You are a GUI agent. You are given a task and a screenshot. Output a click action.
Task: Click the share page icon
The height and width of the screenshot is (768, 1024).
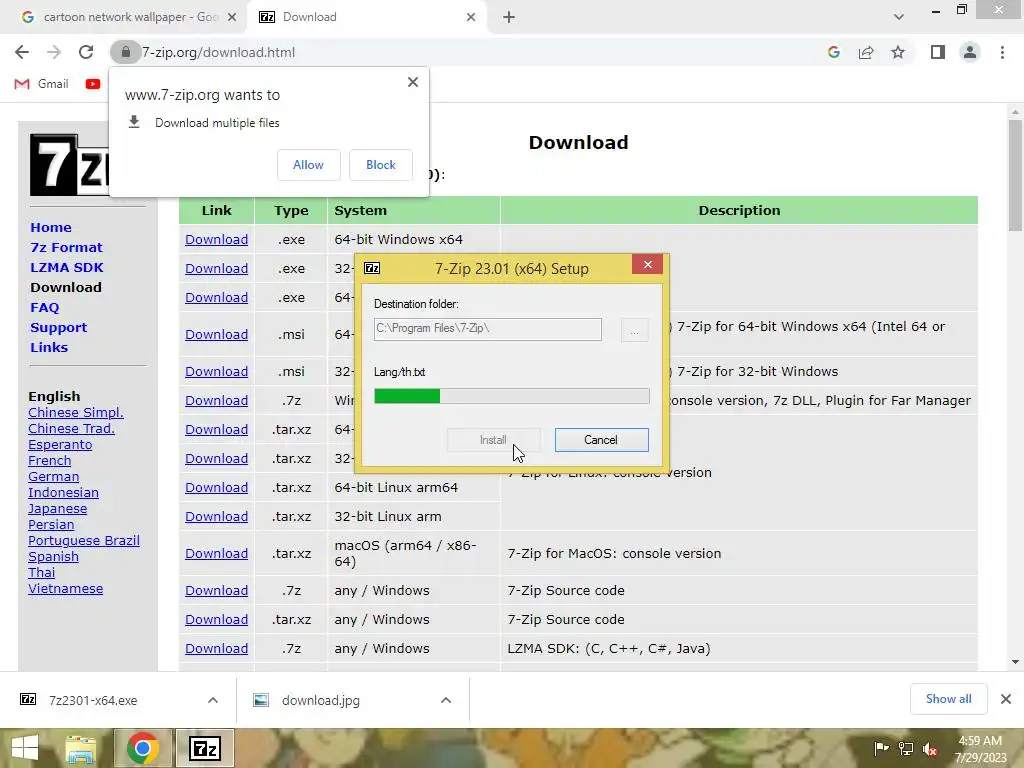[866, 52]
